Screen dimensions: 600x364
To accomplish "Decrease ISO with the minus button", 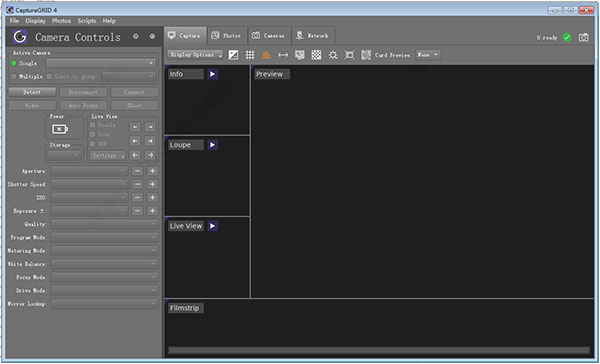I will [137, 198].
